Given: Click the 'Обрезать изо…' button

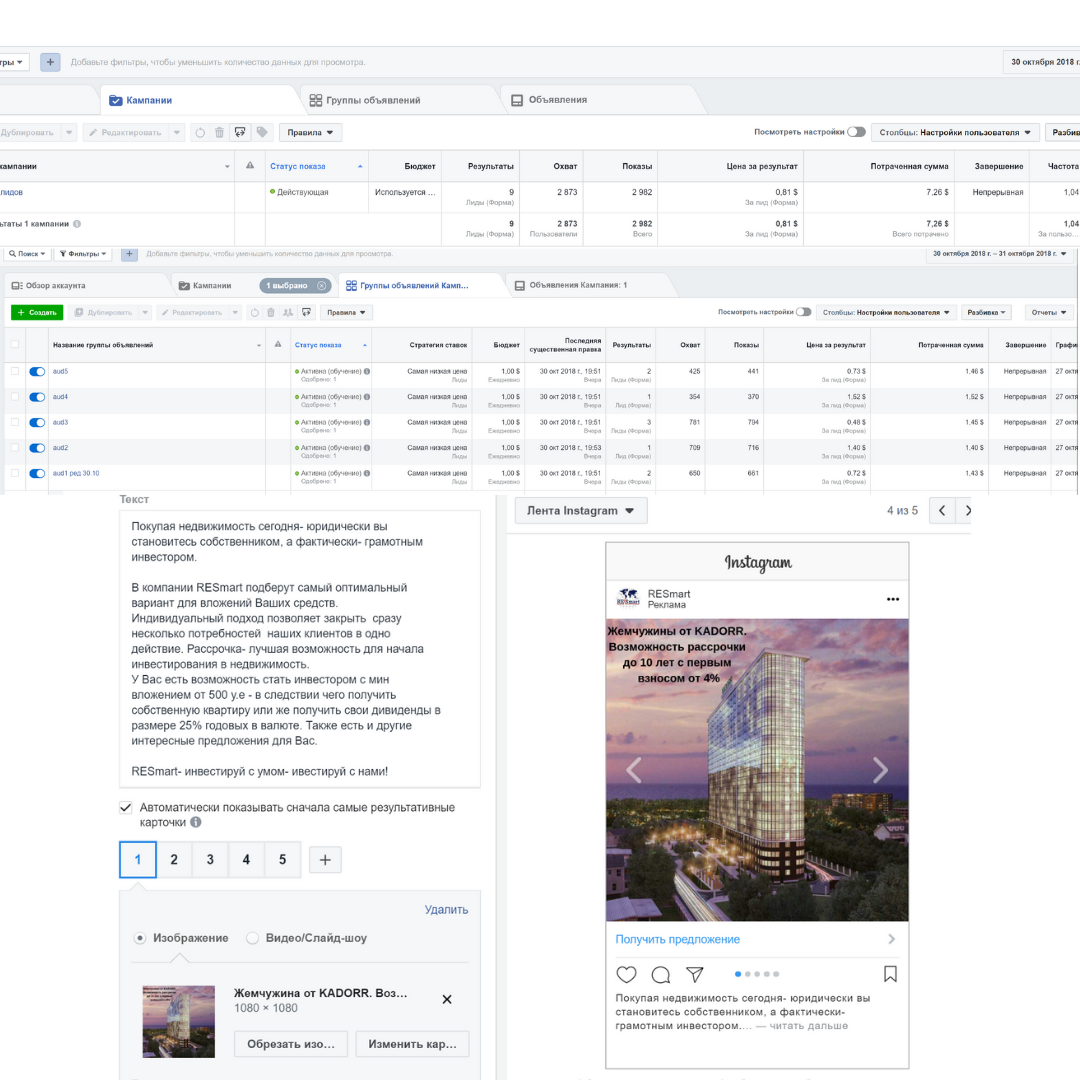Looking at the screenshot, I should click(x=291, y=1044).
